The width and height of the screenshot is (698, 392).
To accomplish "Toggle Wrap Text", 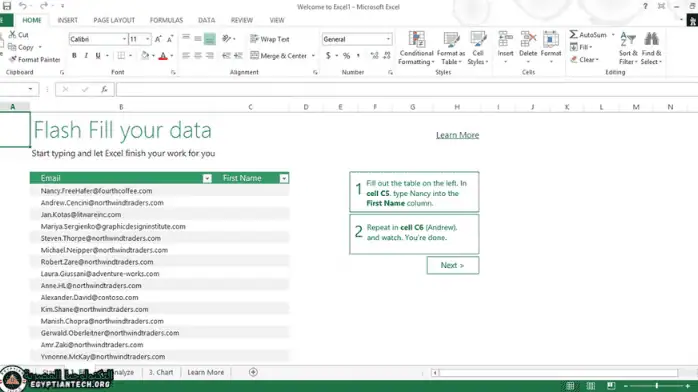I will point(270,39).
